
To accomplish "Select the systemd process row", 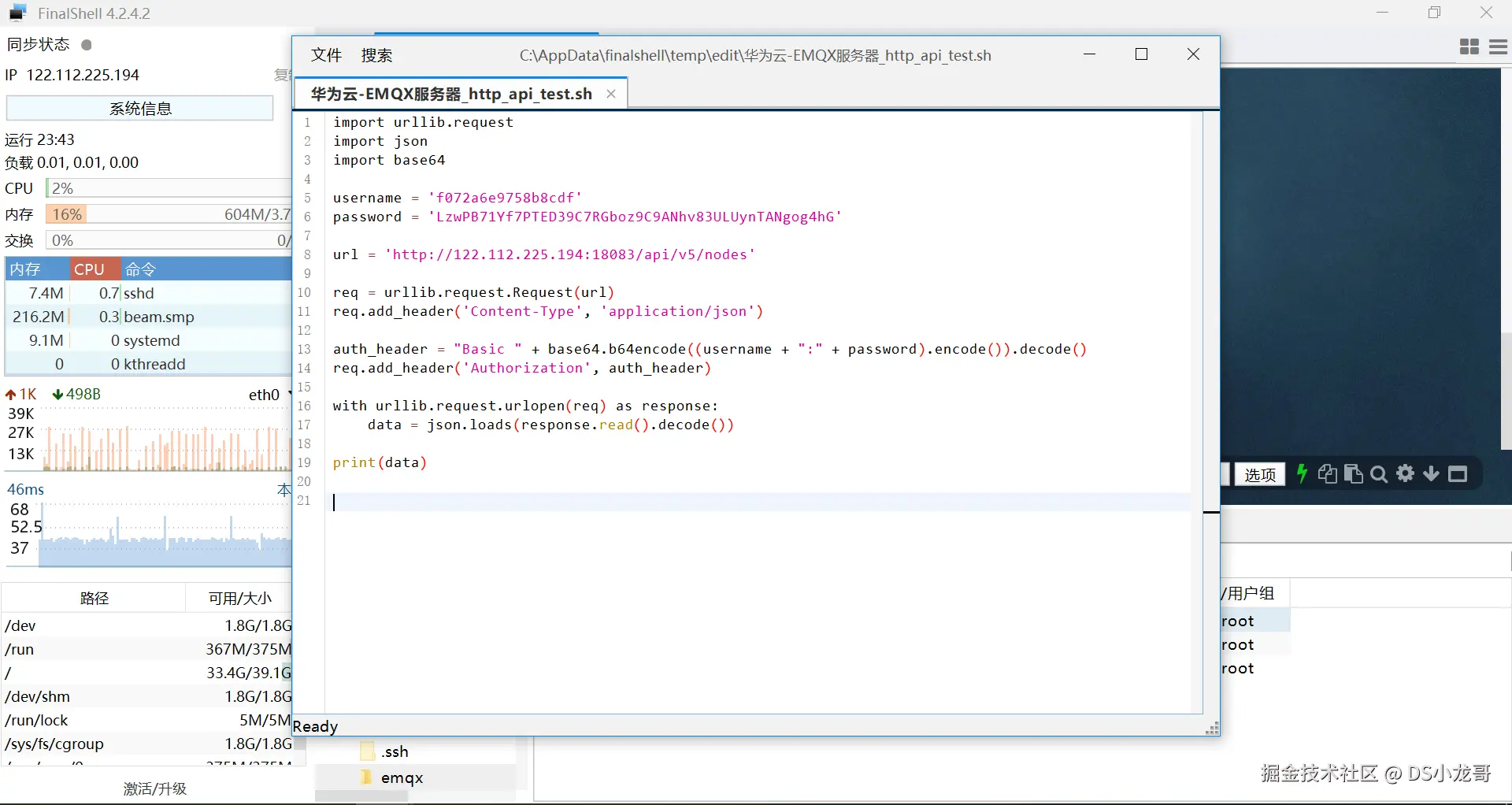I will point(149,340).
